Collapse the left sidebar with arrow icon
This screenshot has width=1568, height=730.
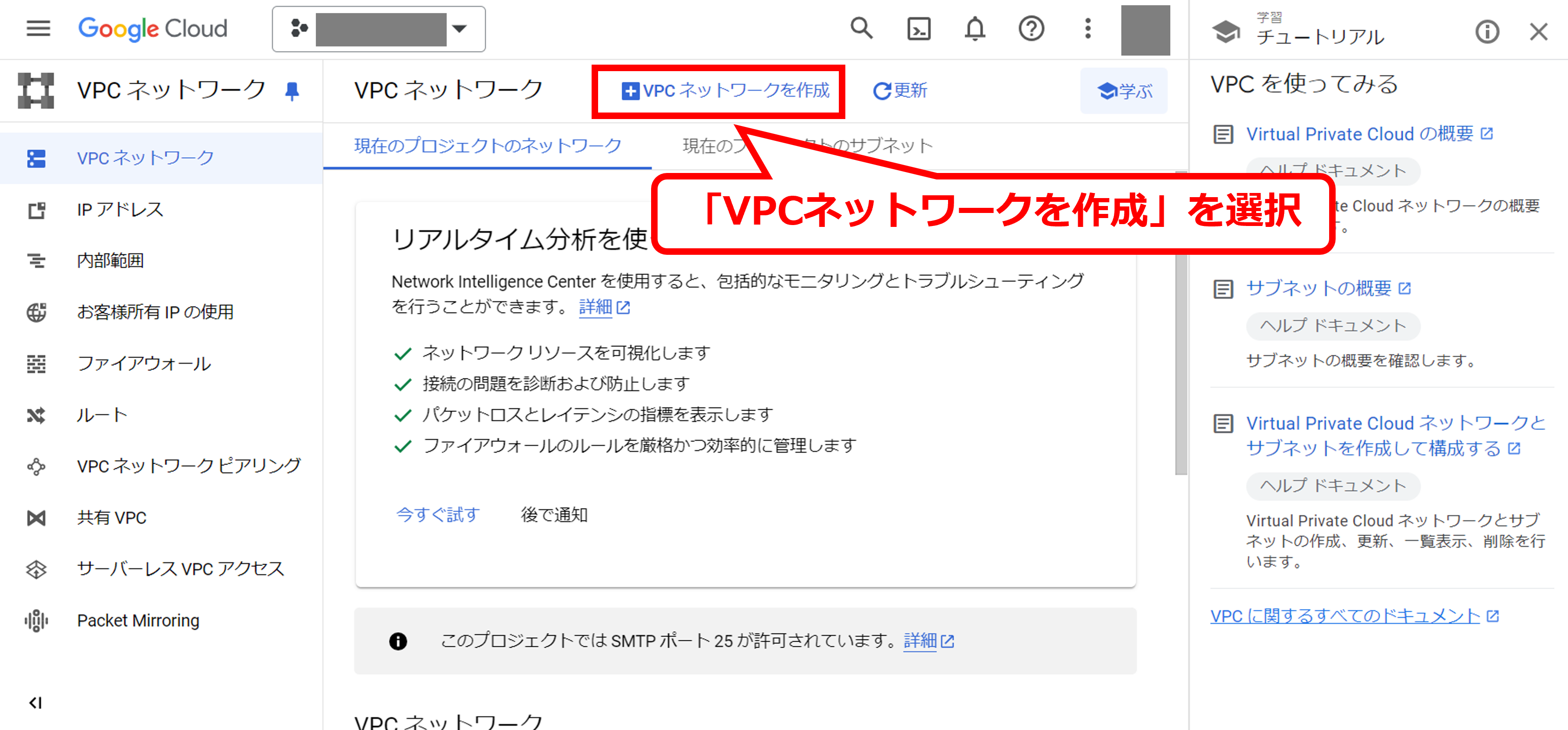(35, 703)
